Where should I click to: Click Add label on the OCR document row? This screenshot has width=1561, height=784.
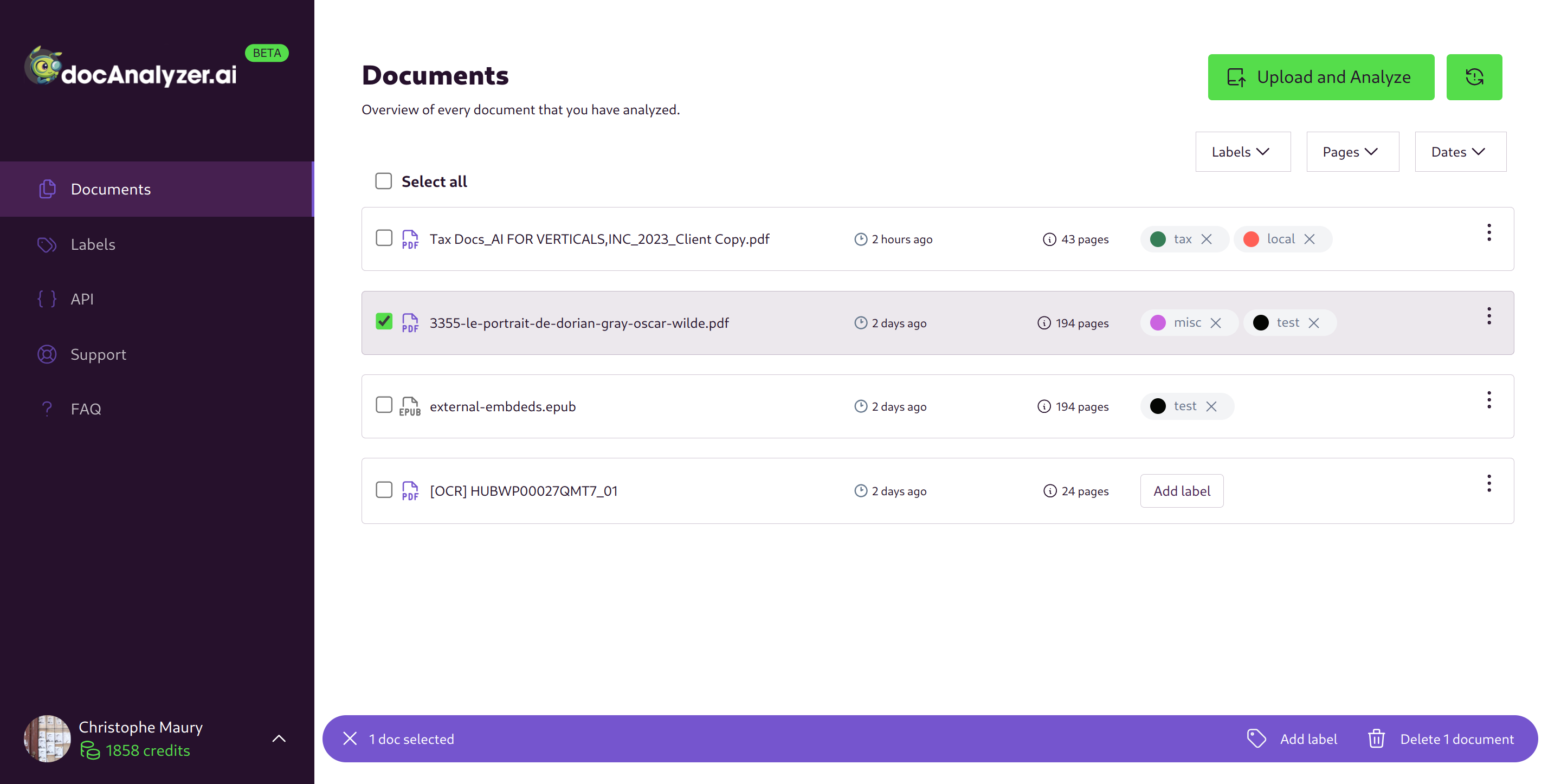[x=1181, y=491]
